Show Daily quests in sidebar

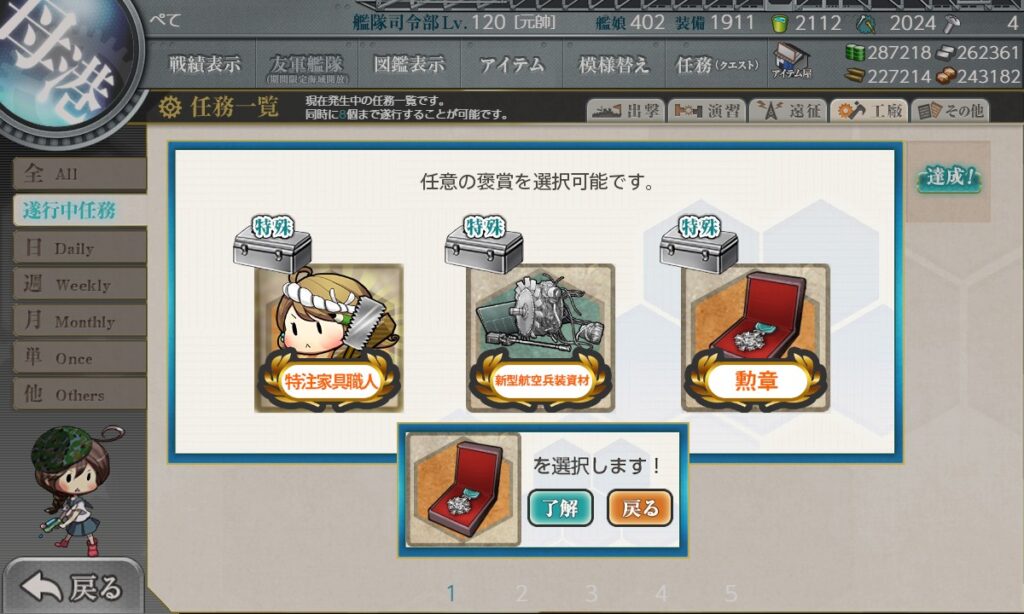(80, 248)
